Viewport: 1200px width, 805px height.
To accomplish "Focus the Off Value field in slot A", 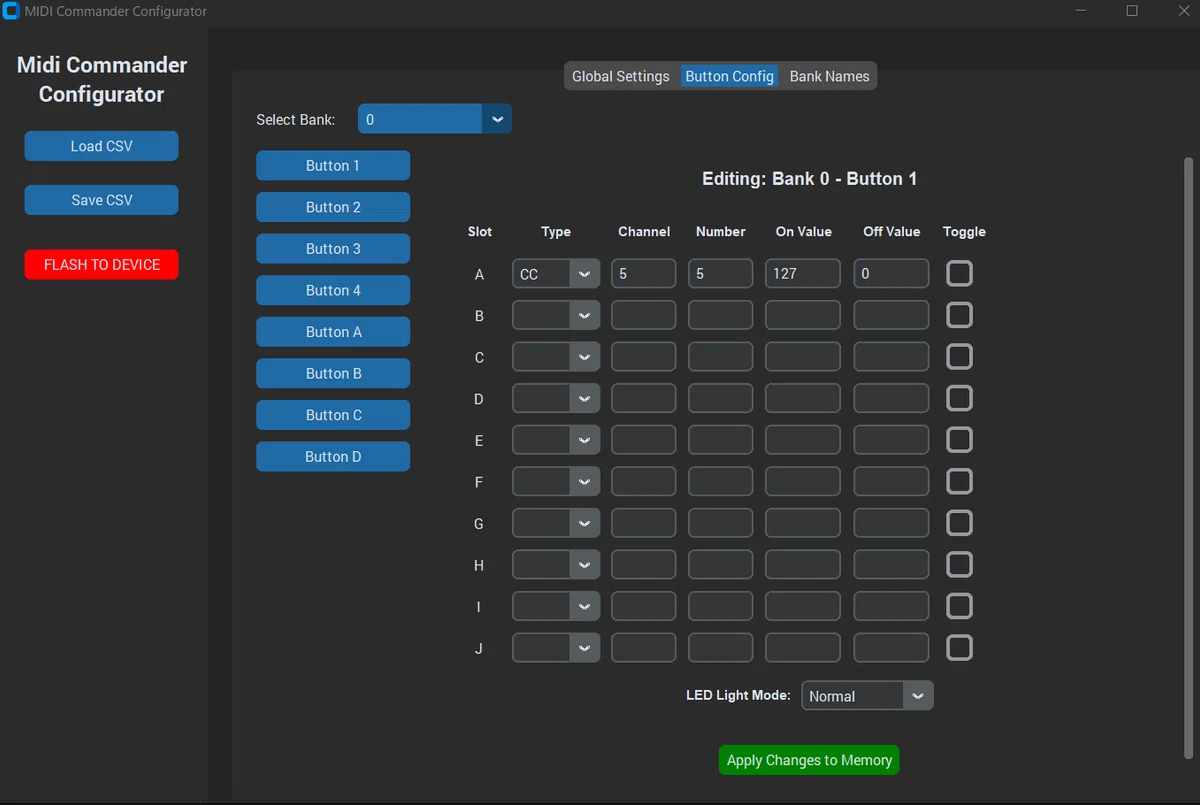I will (892, 273).
